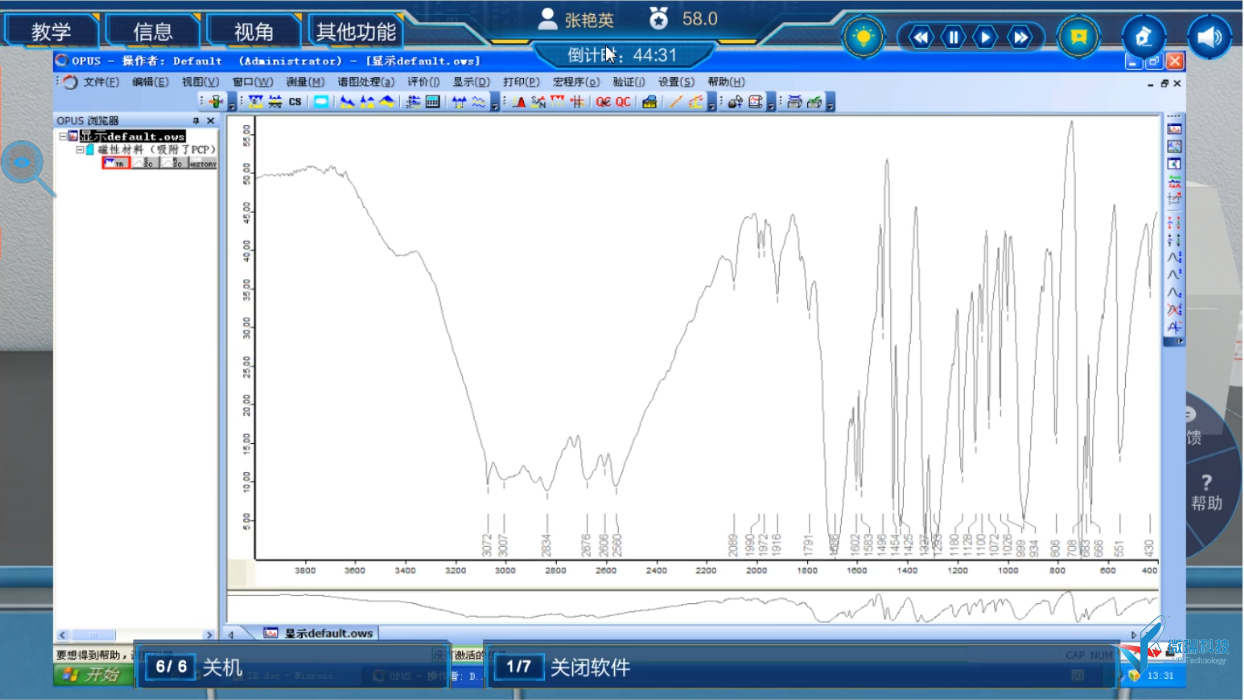Open the 验证(i) menu

628,82
